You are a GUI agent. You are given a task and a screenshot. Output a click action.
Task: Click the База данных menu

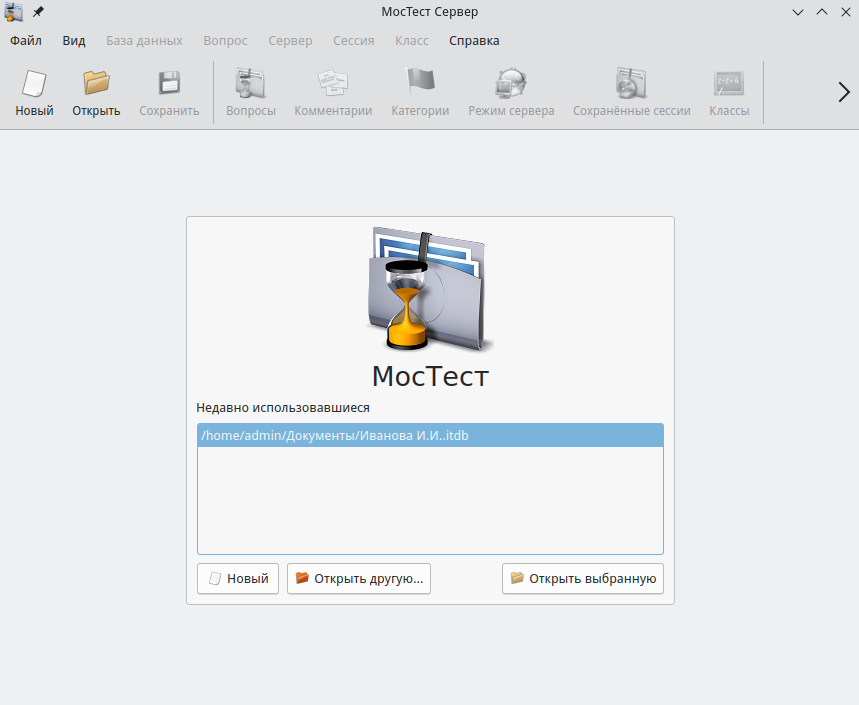coord(144,41)
